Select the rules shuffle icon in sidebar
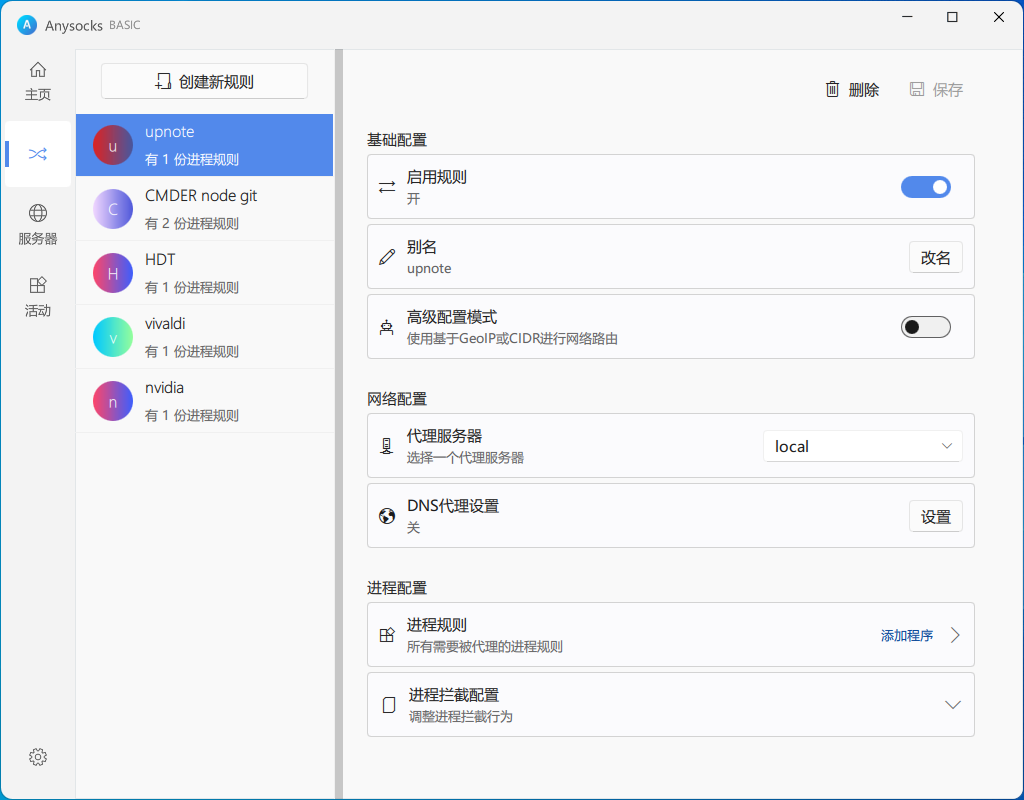1024x800 pixels. (x=38, y=154)
